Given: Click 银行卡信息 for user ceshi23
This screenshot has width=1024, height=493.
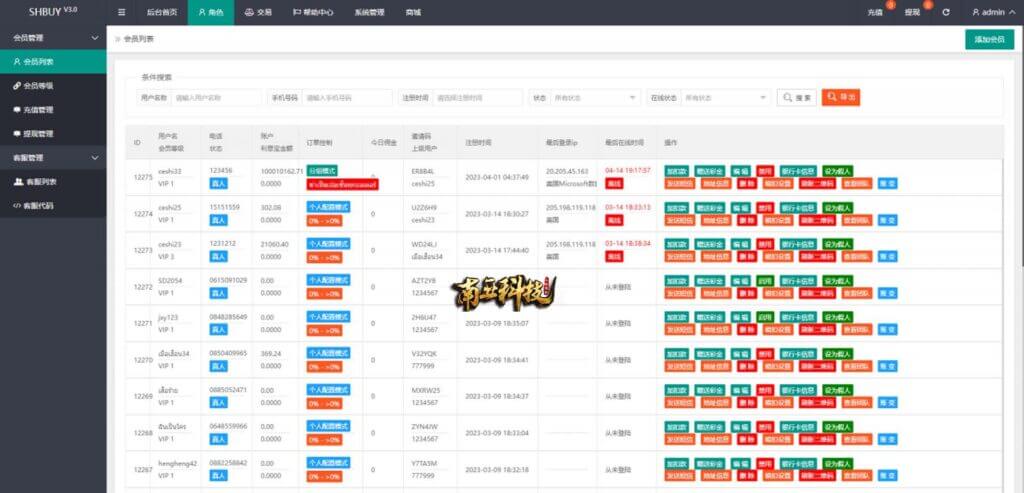Looking at the screenshot, I should (798, 244).
